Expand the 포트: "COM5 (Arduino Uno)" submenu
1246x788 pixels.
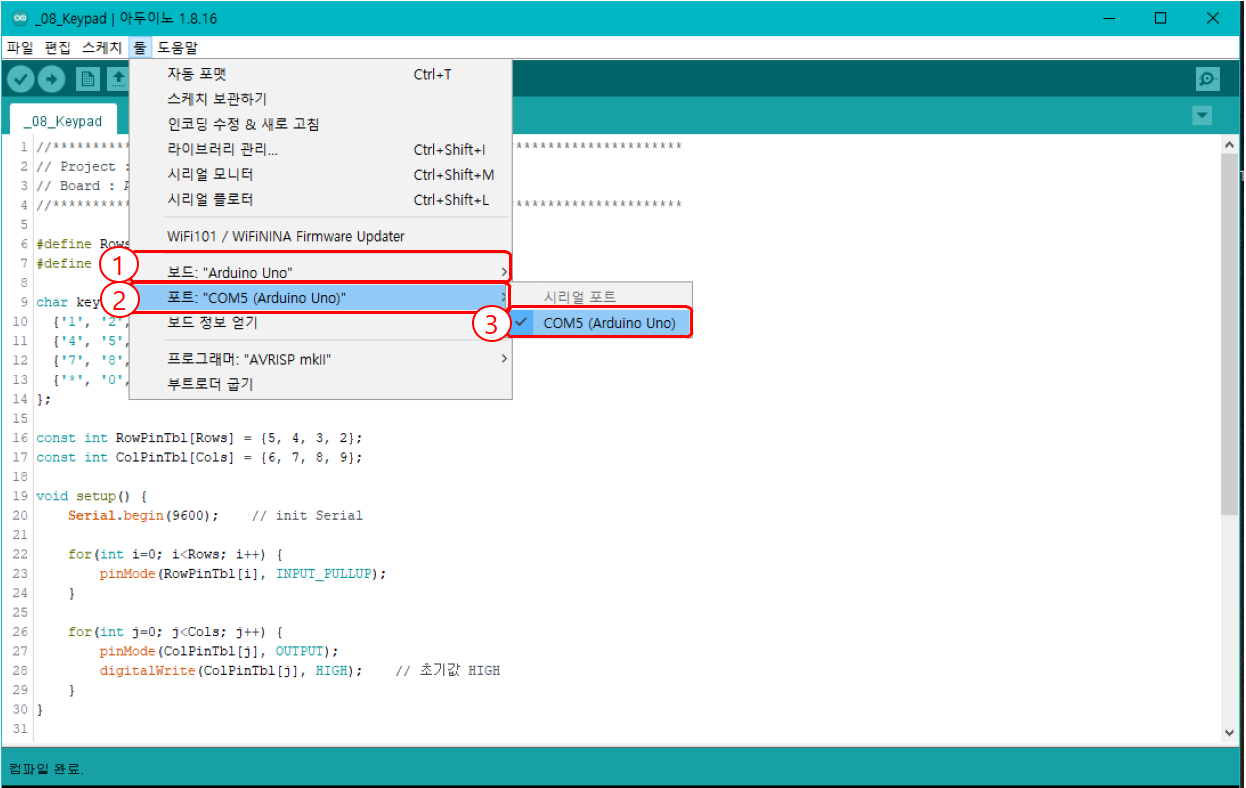pyautogui.click(x=300, y=296)
